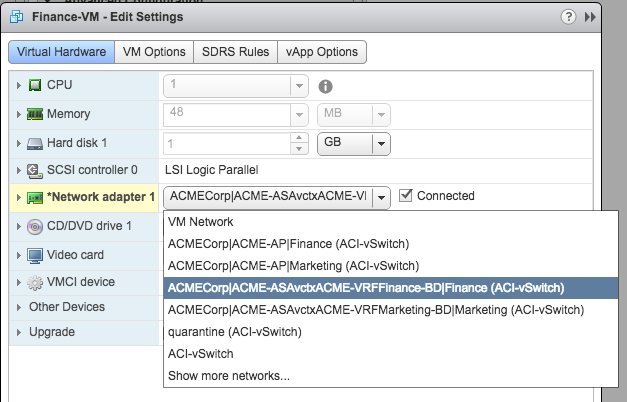
Task: Select the ACI-vSwitch entry
Action: (391, 354)
